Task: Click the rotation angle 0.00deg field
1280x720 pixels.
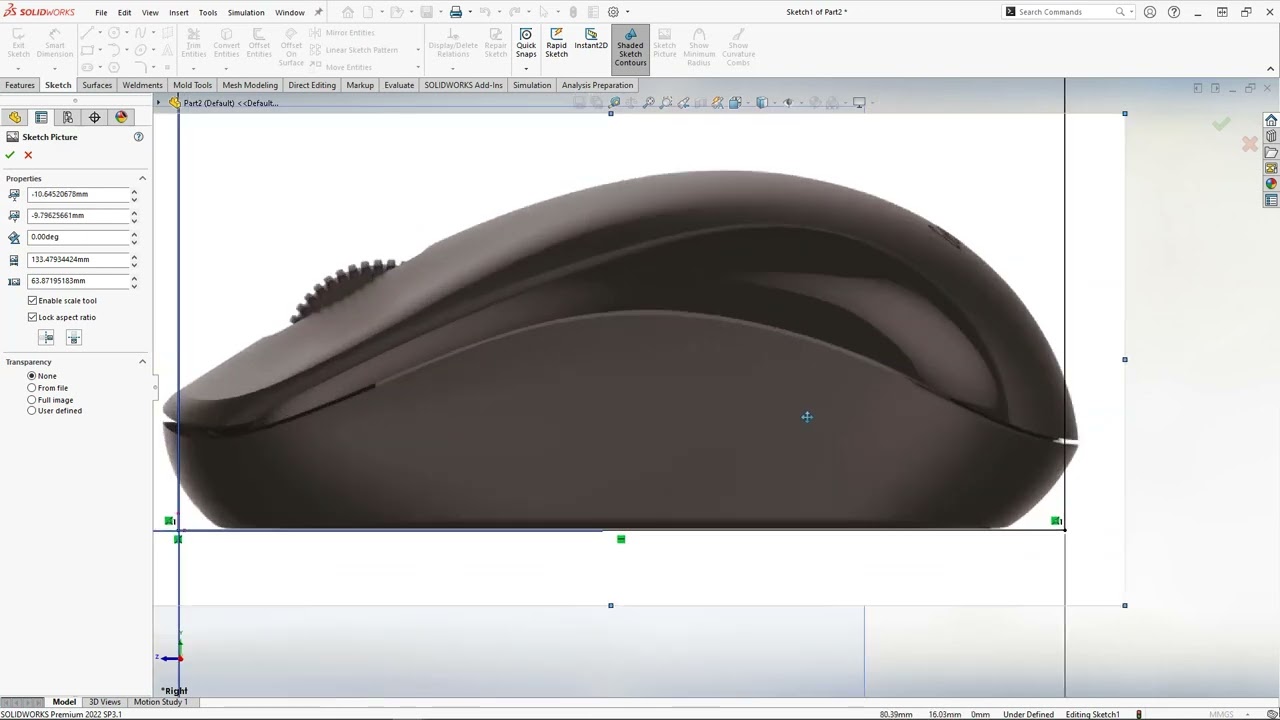Action: coord(79,237)
